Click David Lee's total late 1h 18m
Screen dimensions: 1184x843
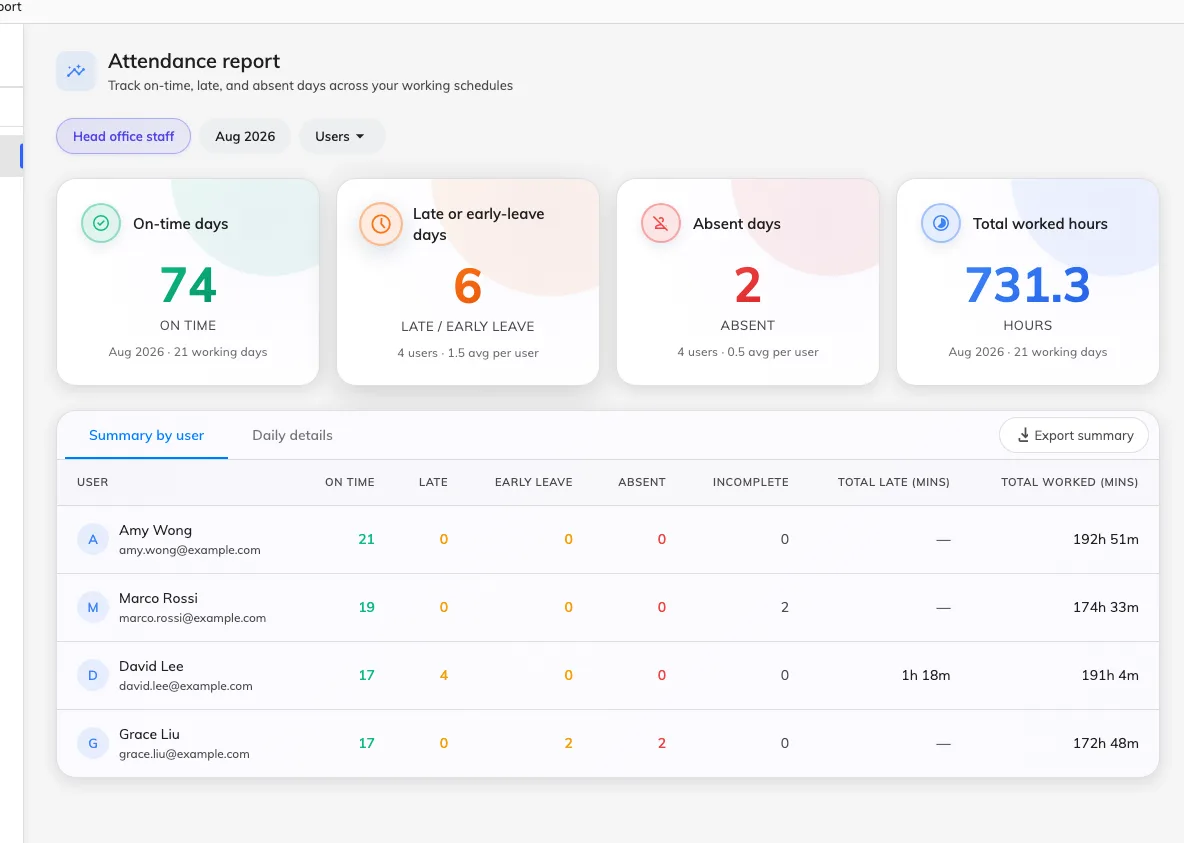[x=926, y=675]
